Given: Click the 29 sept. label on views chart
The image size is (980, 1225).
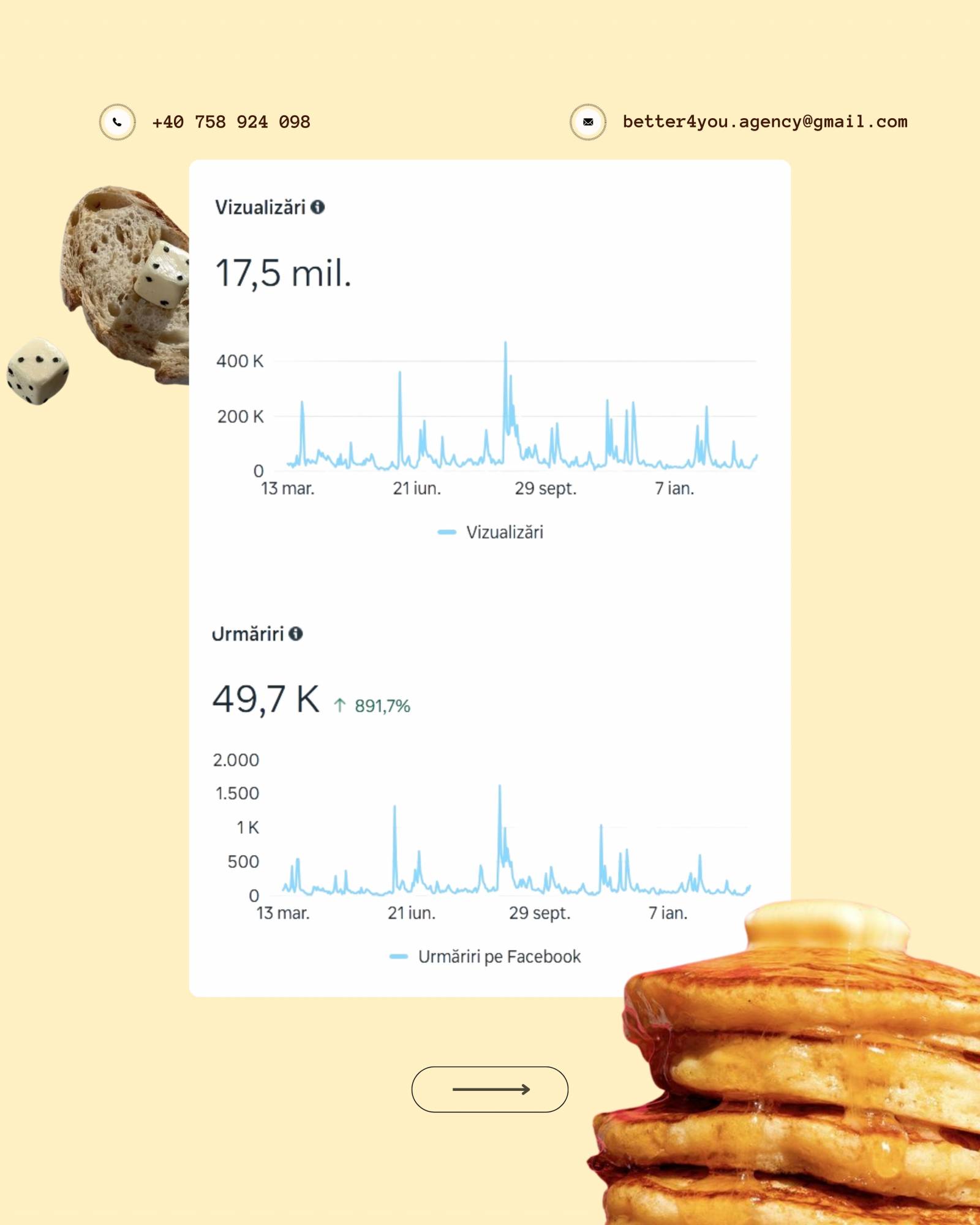Looking at the screenshot, I should 545,488.
